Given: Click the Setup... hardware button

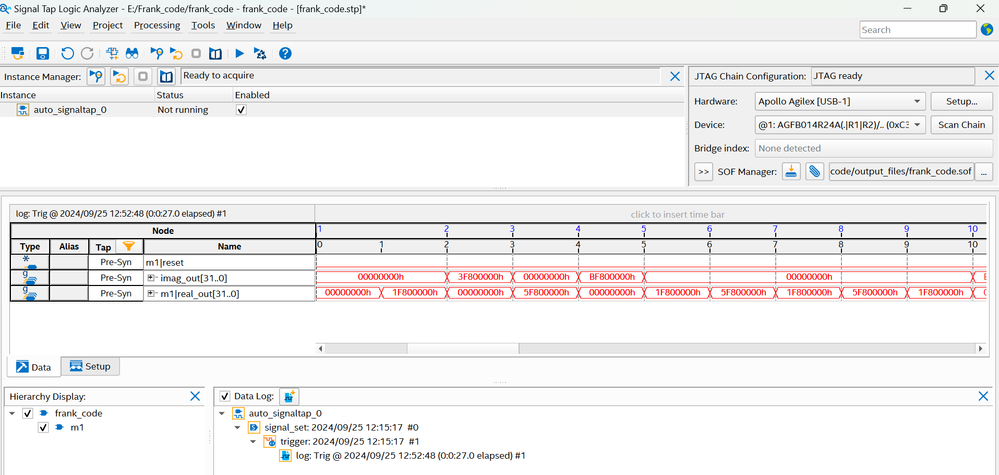Looking at the screenshot, I should coord(961,101).
